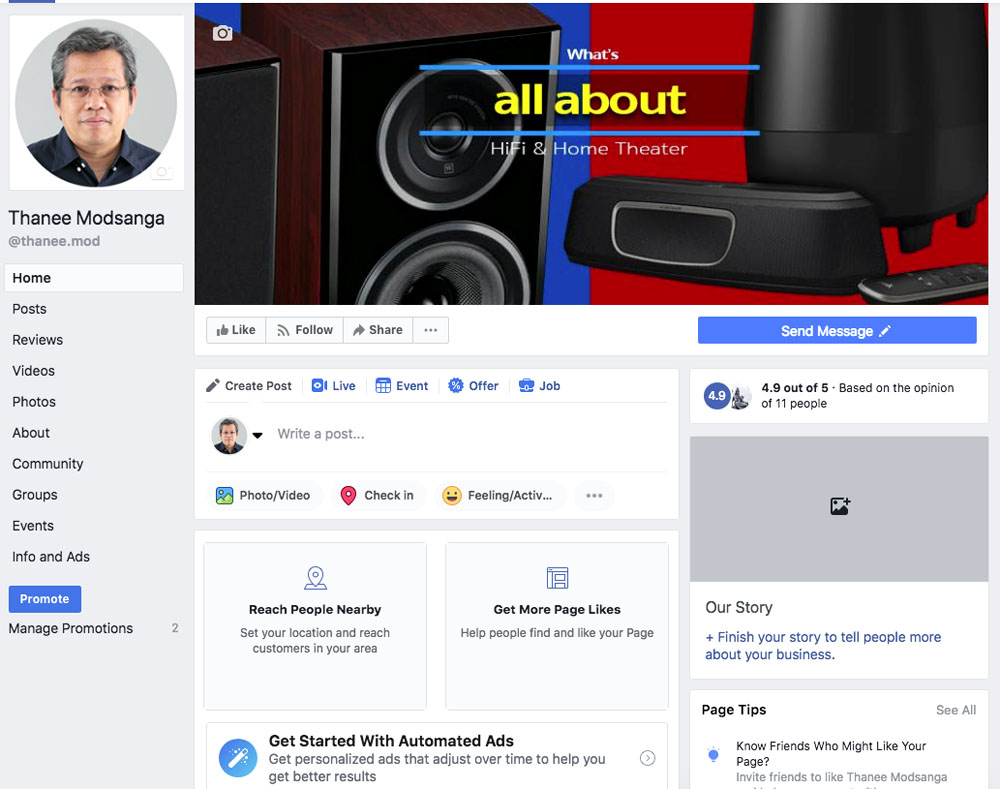Open the three-dot menu beside Share
The height and width of the screenshot is (789, 1000).
(x=430, y=330)
